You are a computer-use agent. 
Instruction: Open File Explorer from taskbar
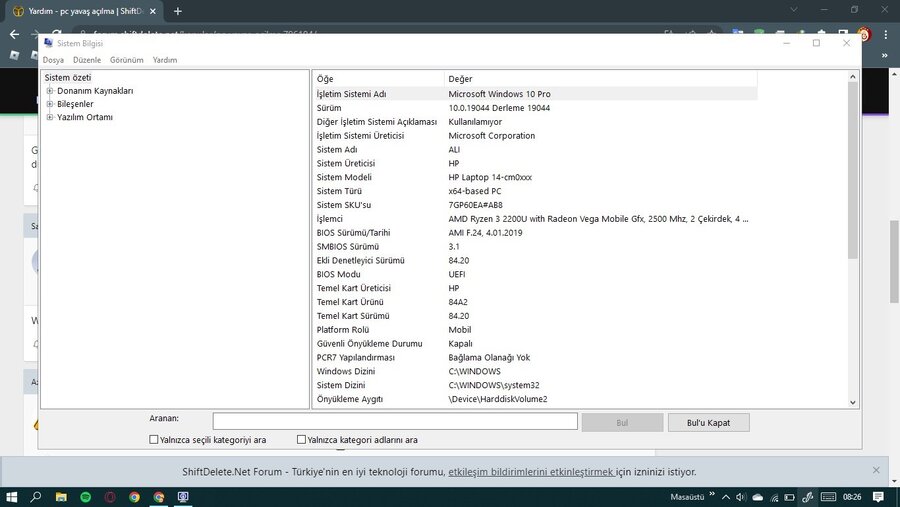(x=61, y=497)
